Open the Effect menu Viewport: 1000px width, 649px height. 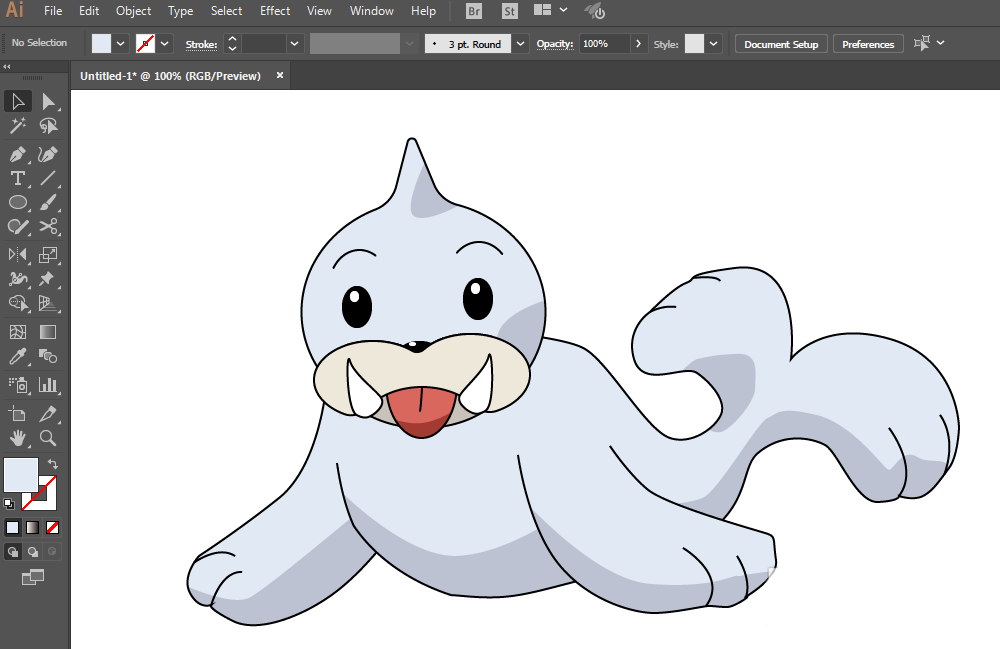(x=275, y=11)
